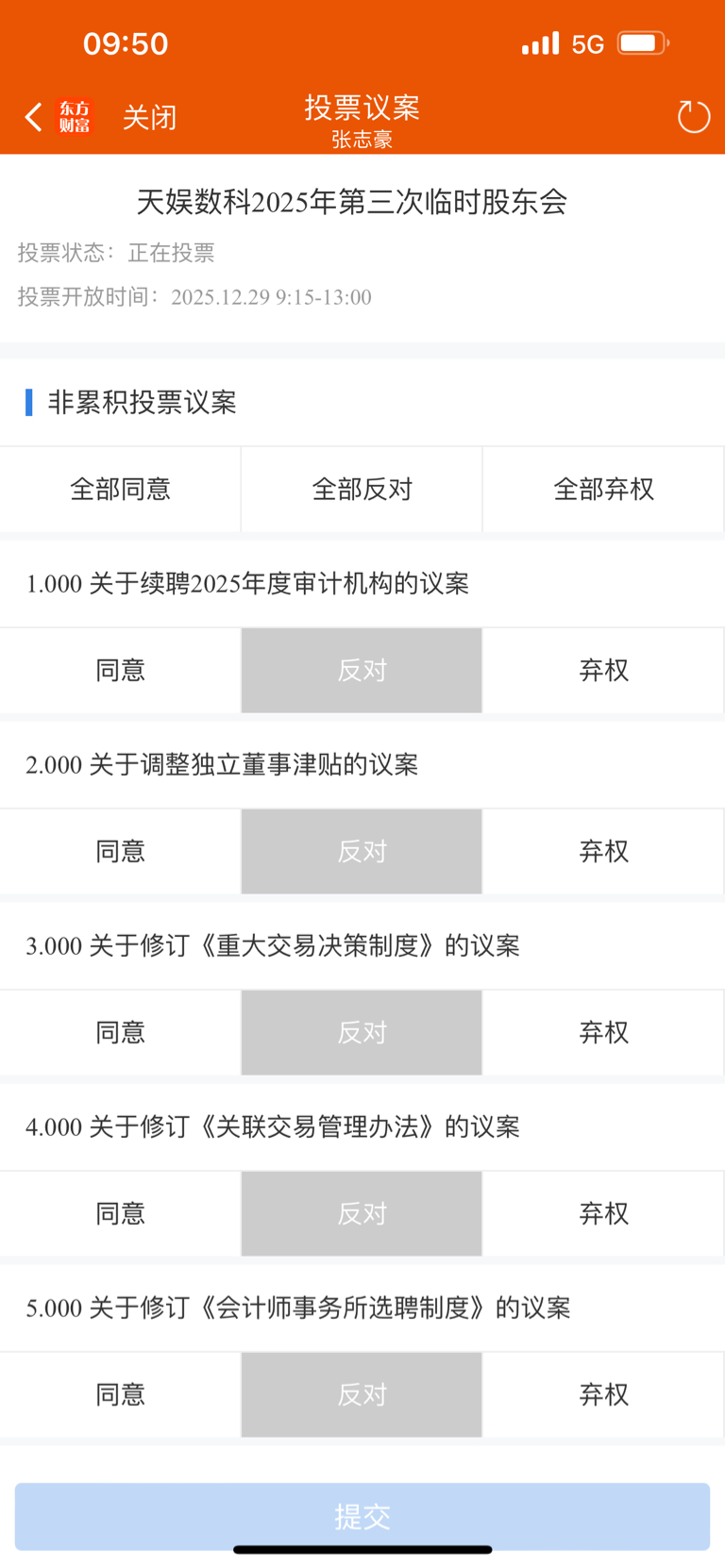Tap the 东方财富 logo icon
The image size is (725, 1568).
pyautogui.click(x=75, y=117)
